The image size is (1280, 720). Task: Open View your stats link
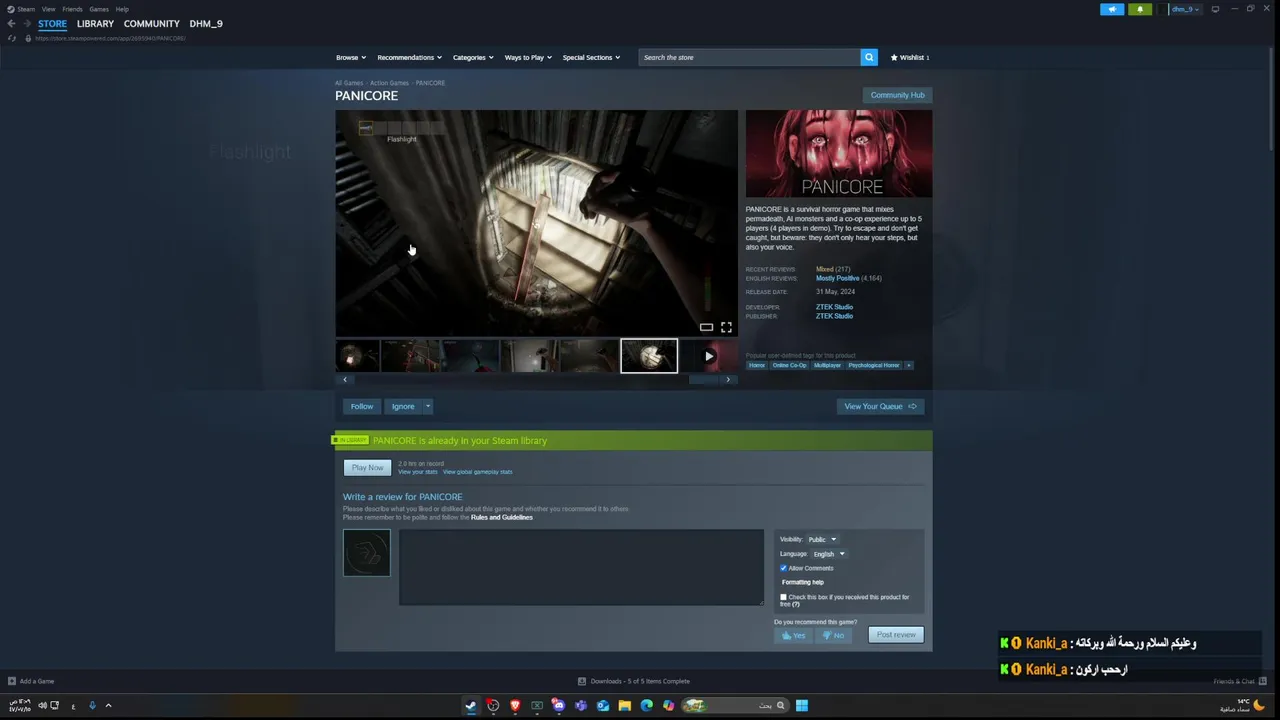[x=418, y=472]
